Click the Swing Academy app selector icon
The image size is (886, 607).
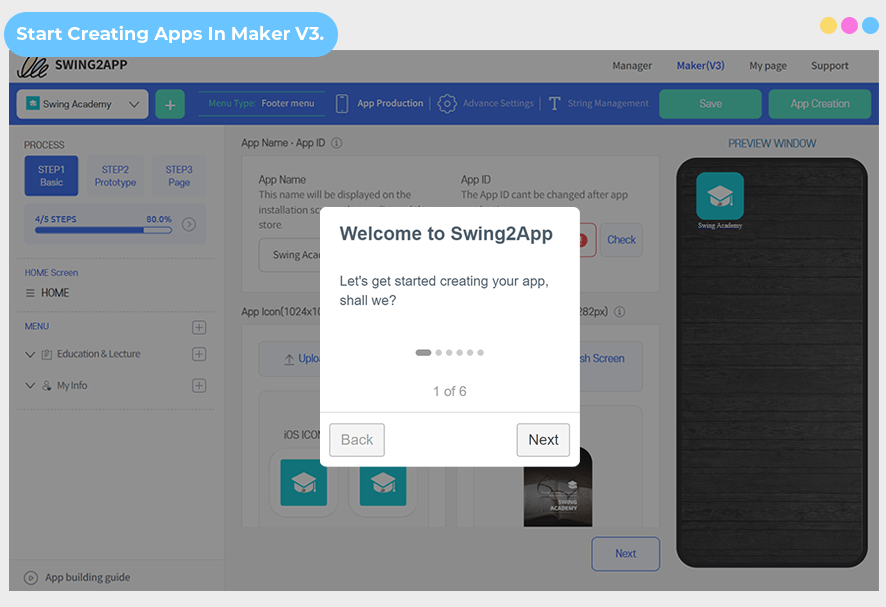coord(33,103)
